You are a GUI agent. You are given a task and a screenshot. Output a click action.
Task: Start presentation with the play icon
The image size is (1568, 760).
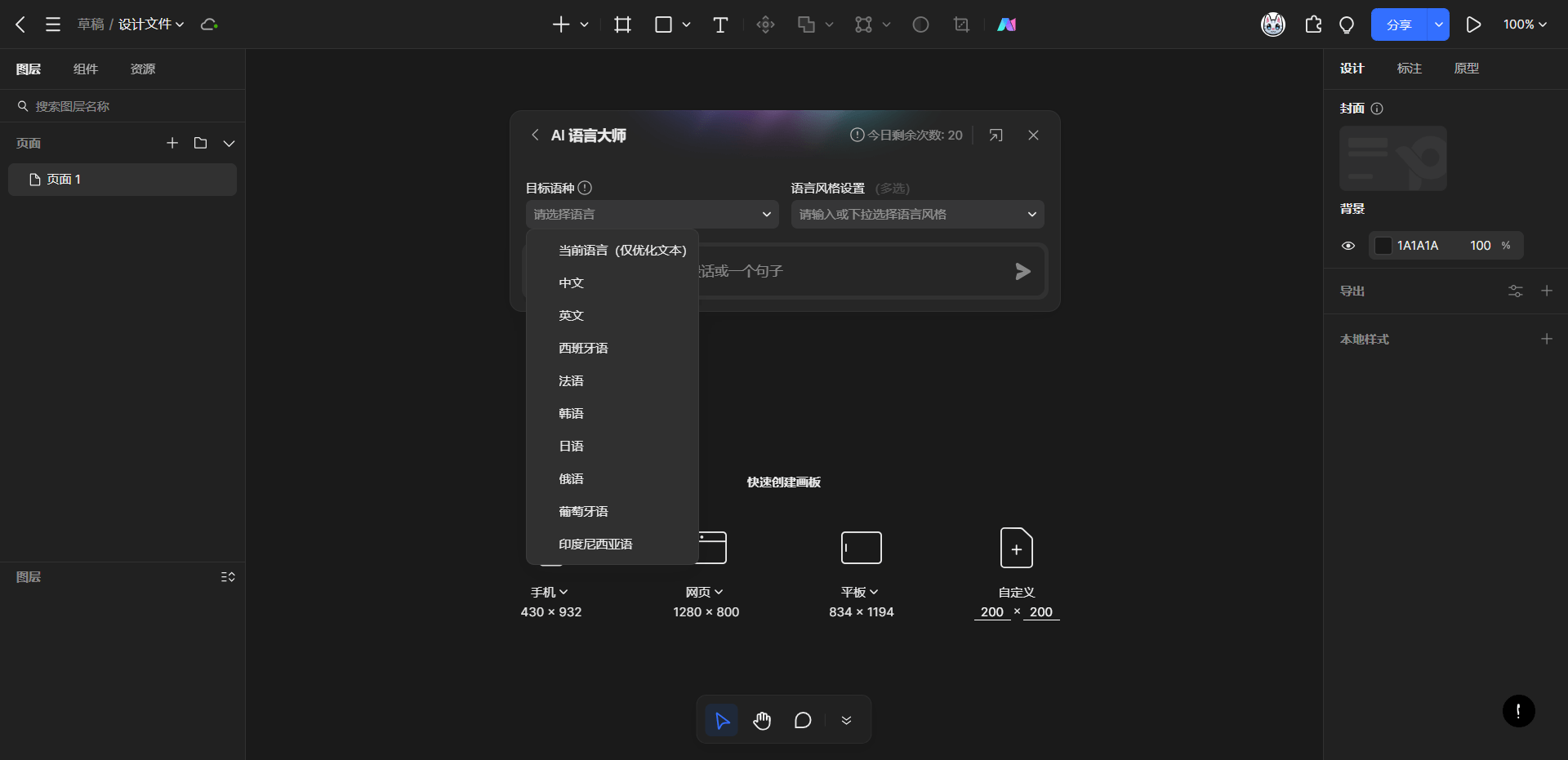pyautogui.click(x=1473, y=24)
